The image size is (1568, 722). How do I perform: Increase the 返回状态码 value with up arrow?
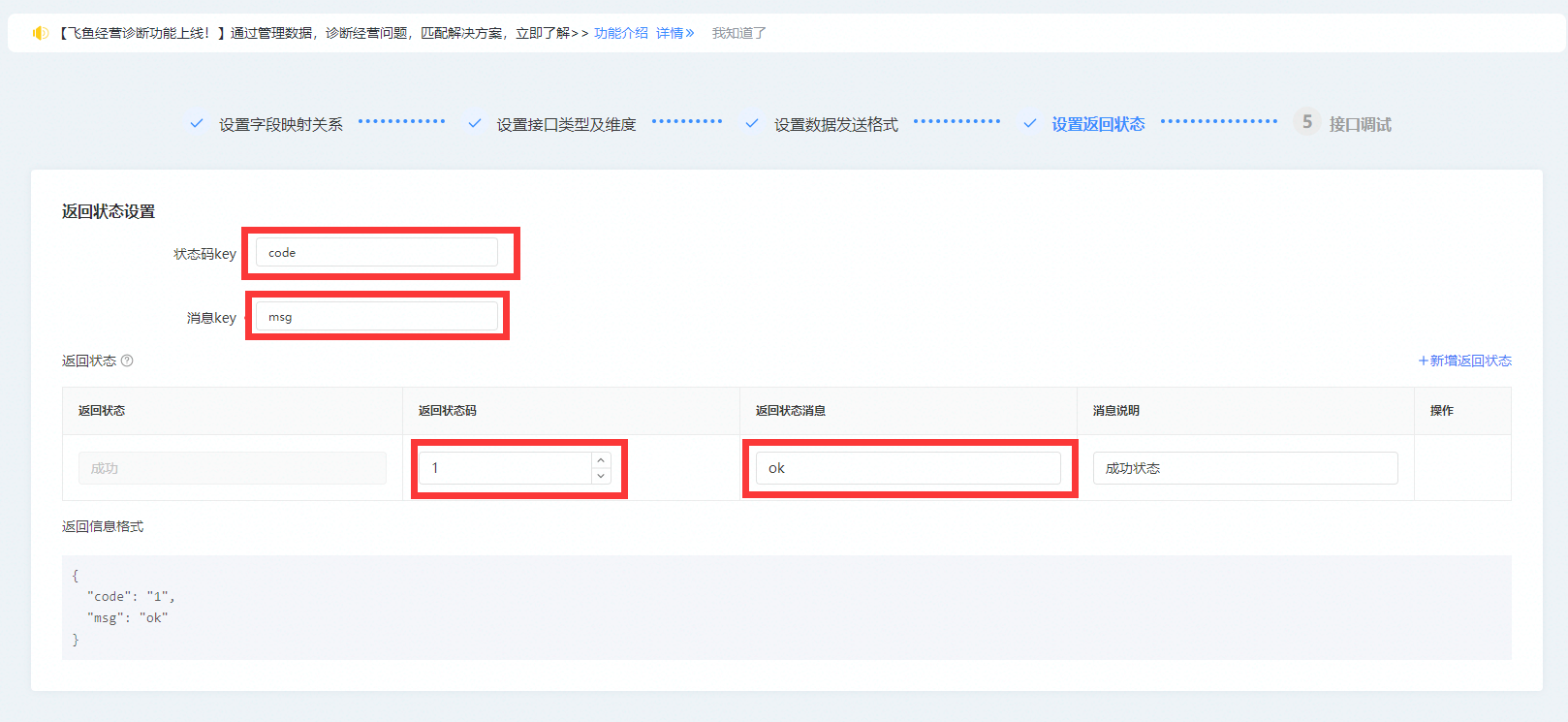pyautogui.click(x=601, y=460)
